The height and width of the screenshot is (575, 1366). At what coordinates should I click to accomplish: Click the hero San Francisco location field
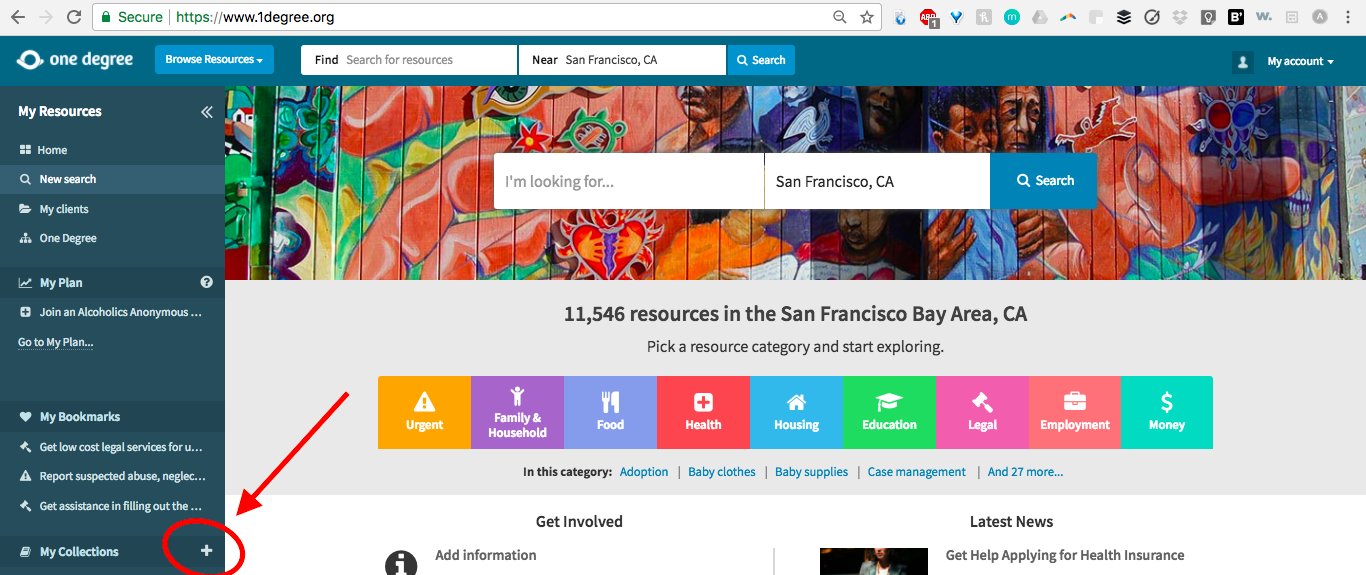[x=877, y=181]
